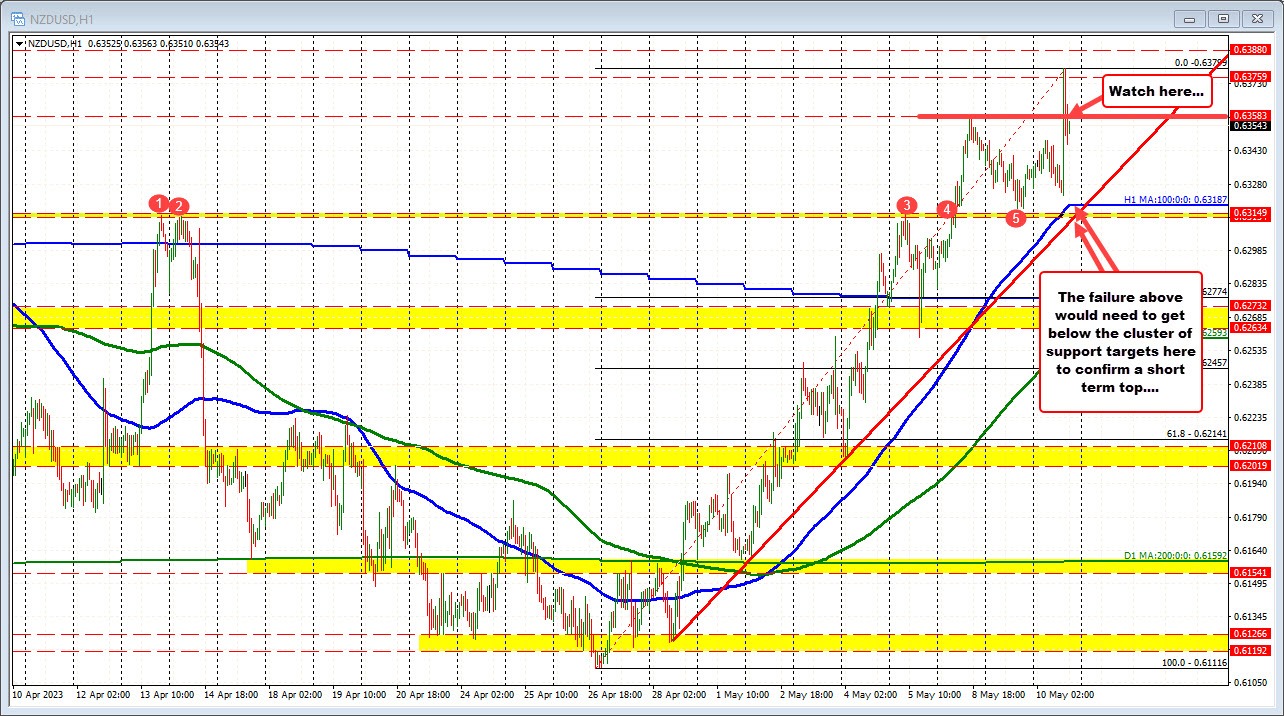Click the current price label 0.63543

[x=1250, y=126]
